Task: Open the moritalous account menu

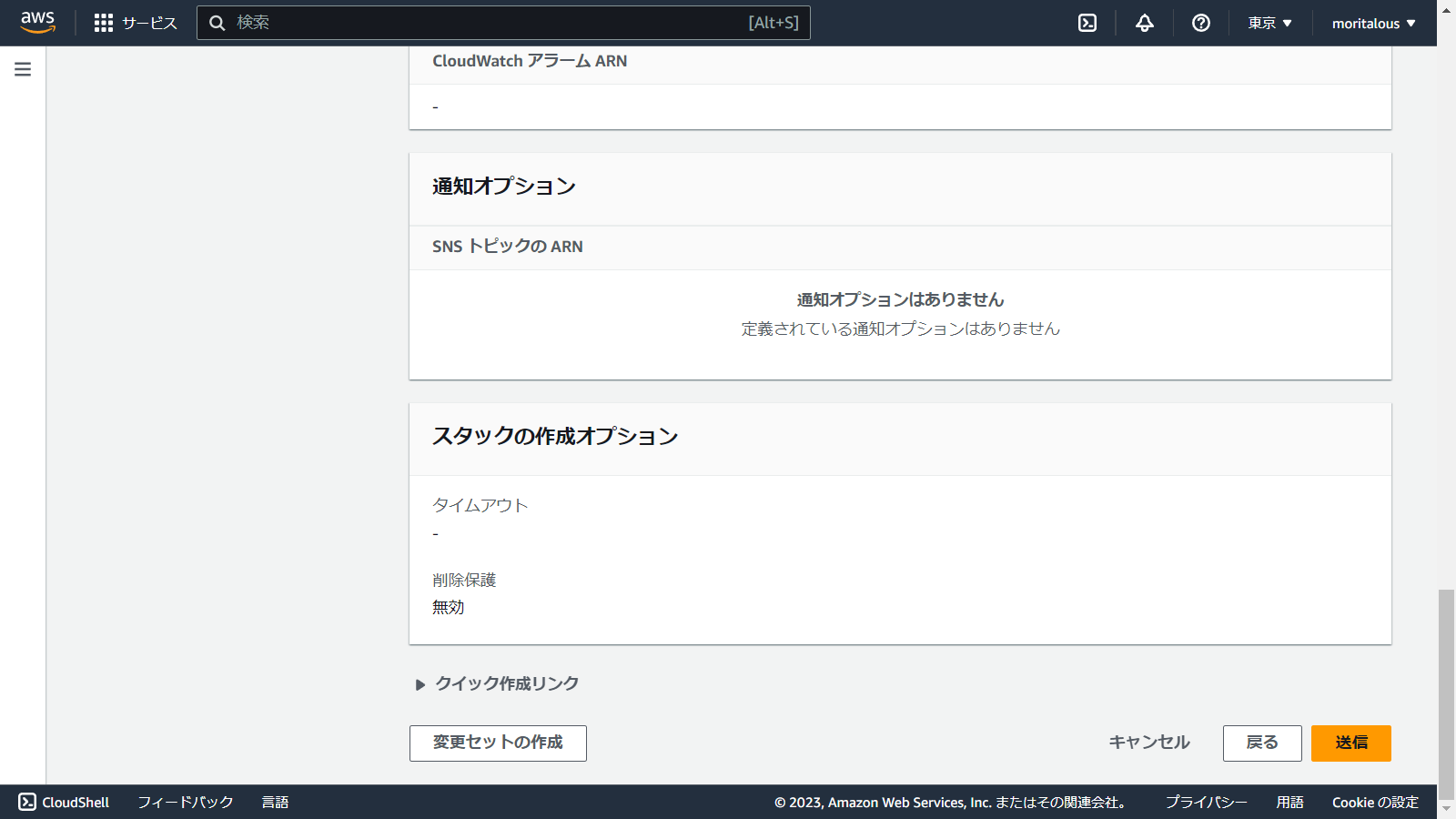Action: [x=1372, y=22]
